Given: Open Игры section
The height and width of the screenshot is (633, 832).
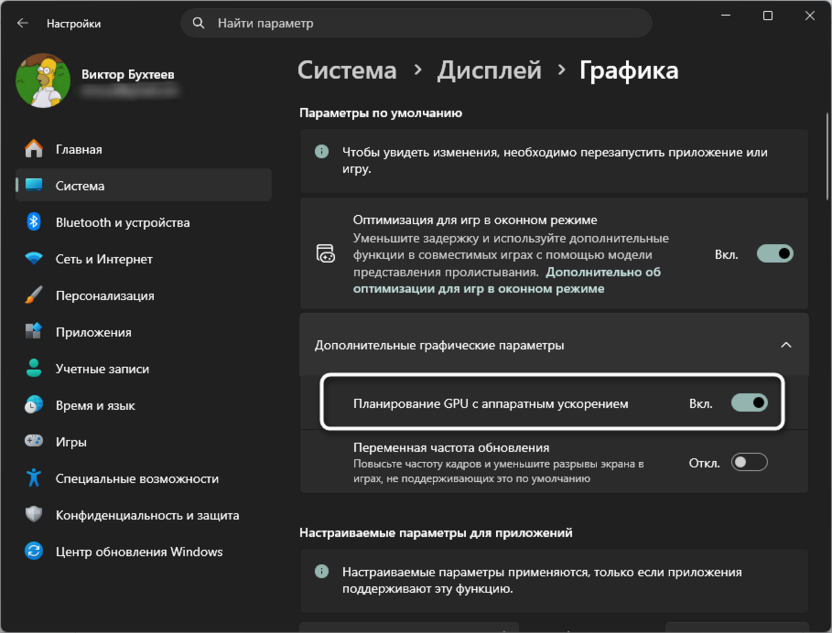Looking at the screenshot, I should tap(144, 441).
